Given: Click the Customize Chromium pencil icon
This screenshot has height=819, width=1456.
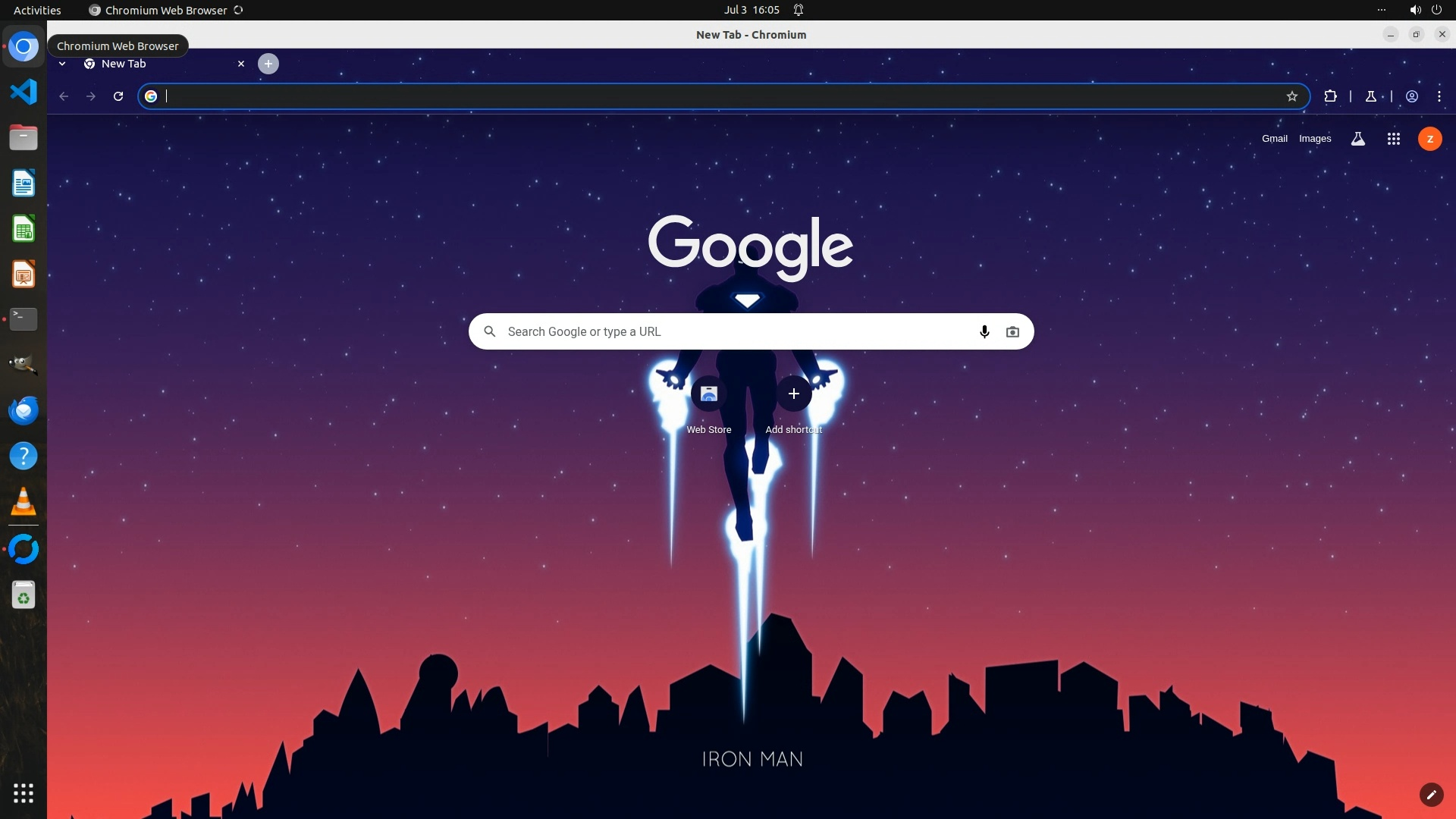Looking at the screenshot, I should pyautogui.click(x=1431, y=794).
